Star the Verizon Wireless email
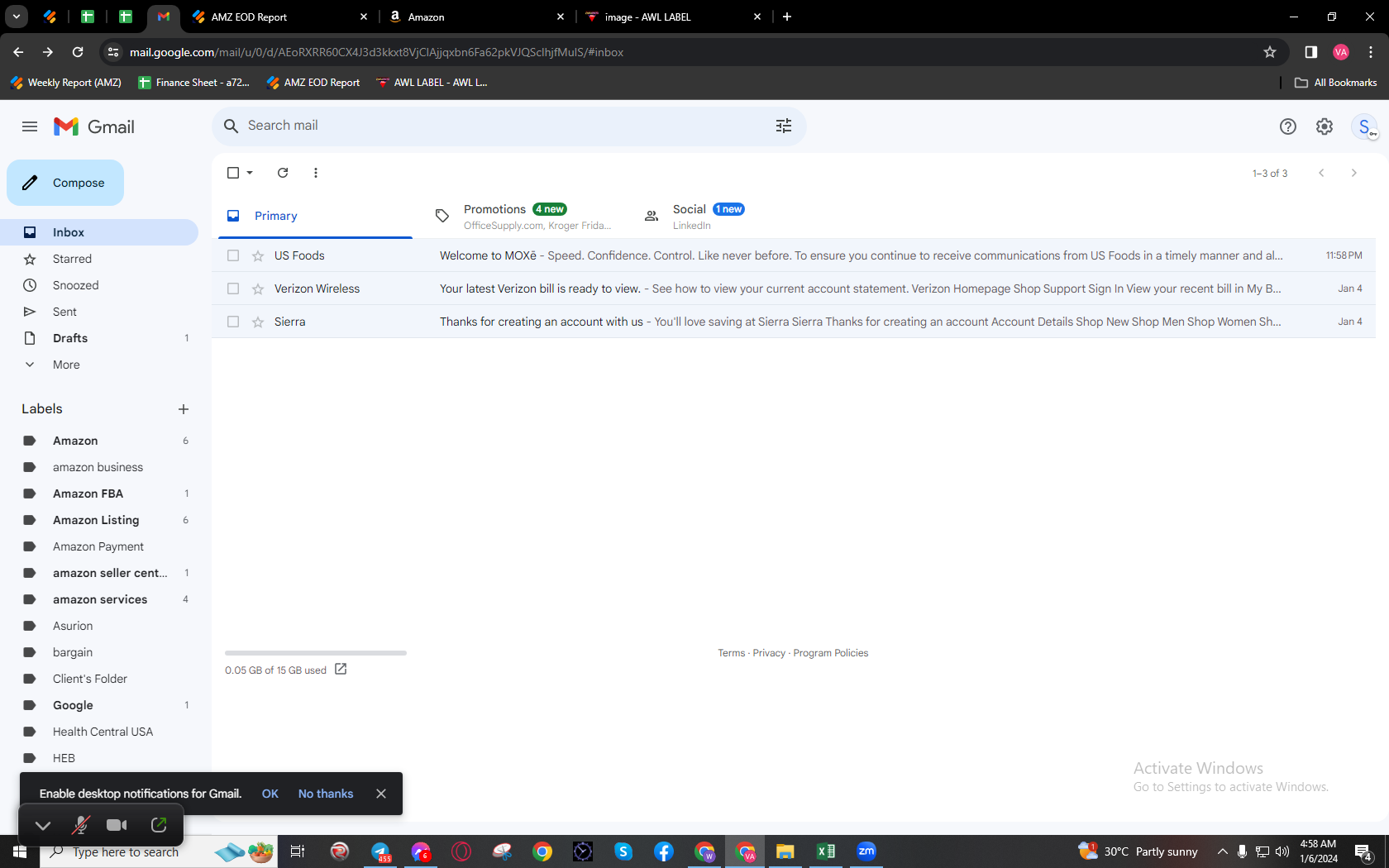Viewport: 1389px width, 868px height. tap(258, 289)
